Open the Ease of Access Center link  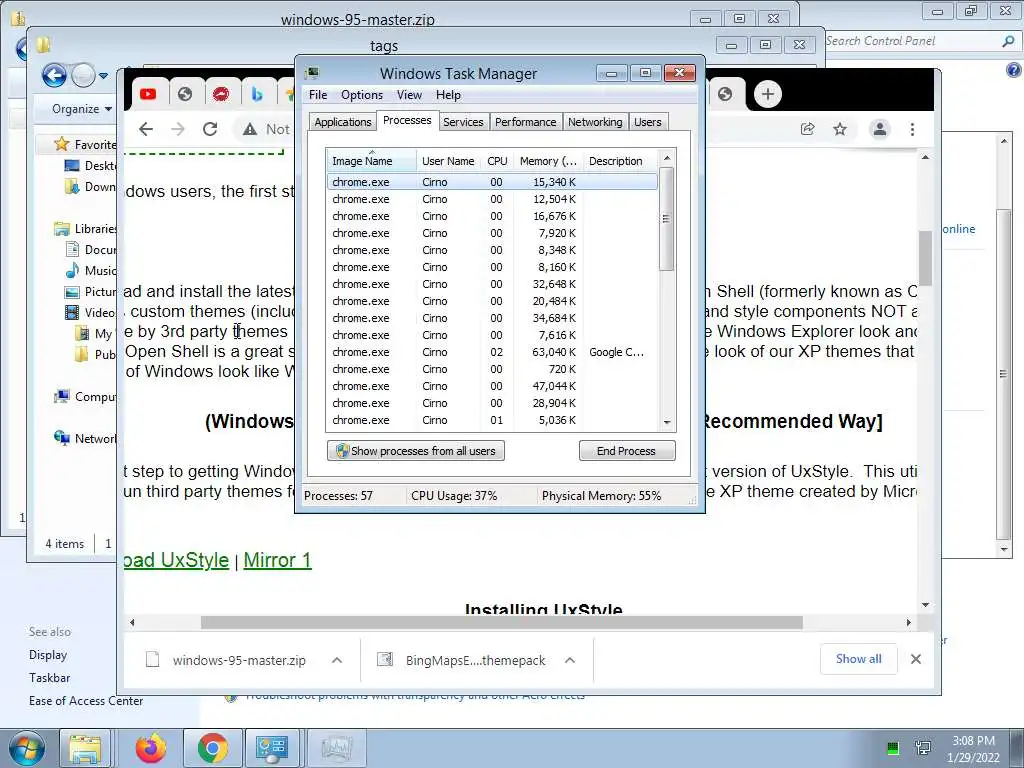pyautogui.click(x=86, y=701)
